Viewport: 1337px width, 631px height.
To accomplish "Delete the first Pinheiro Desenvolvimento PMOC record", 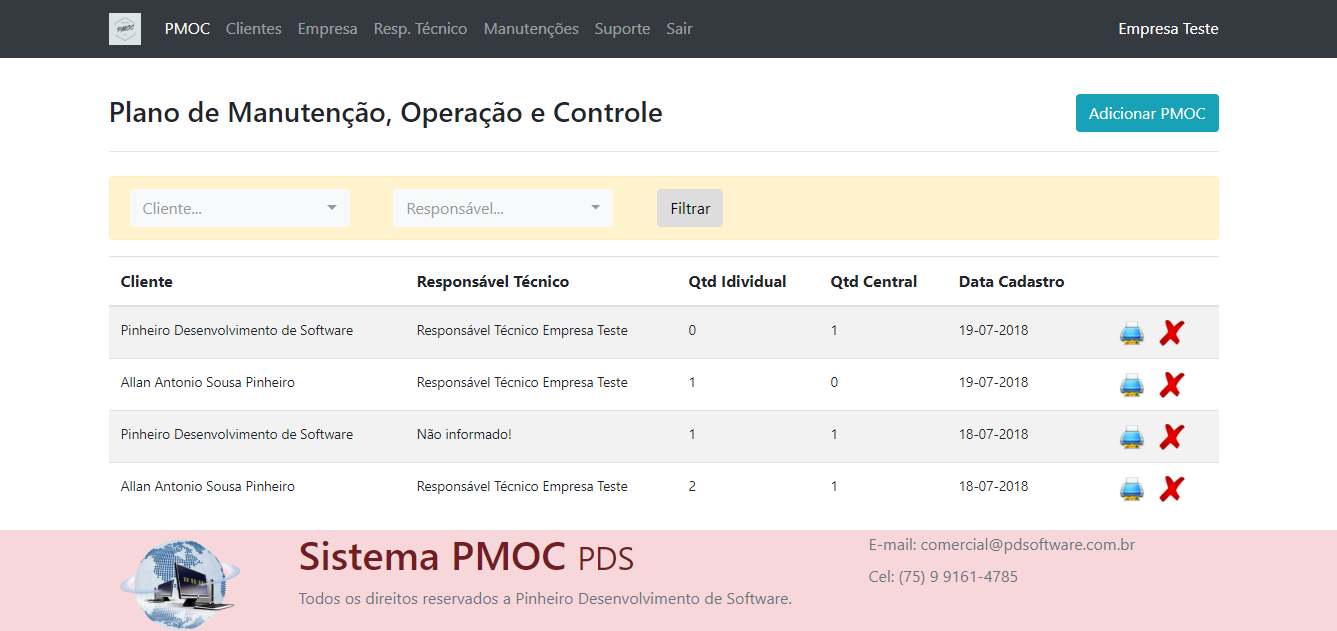I will [1171, 331].
